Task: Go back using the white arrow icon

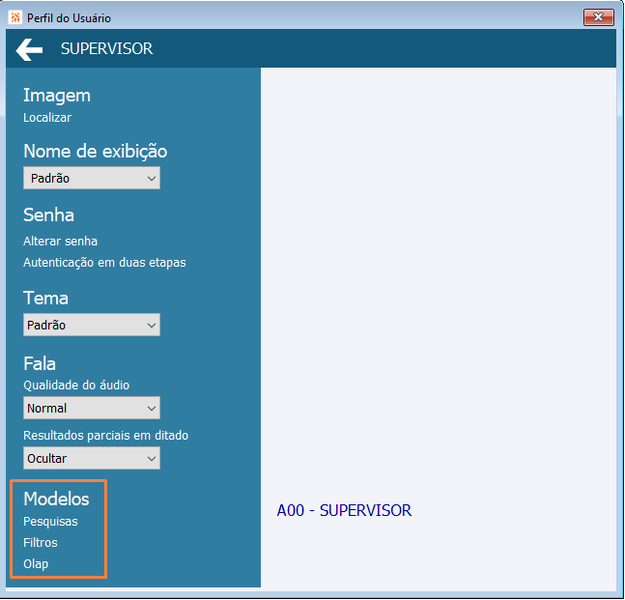Action: click(x=29, y=49)
